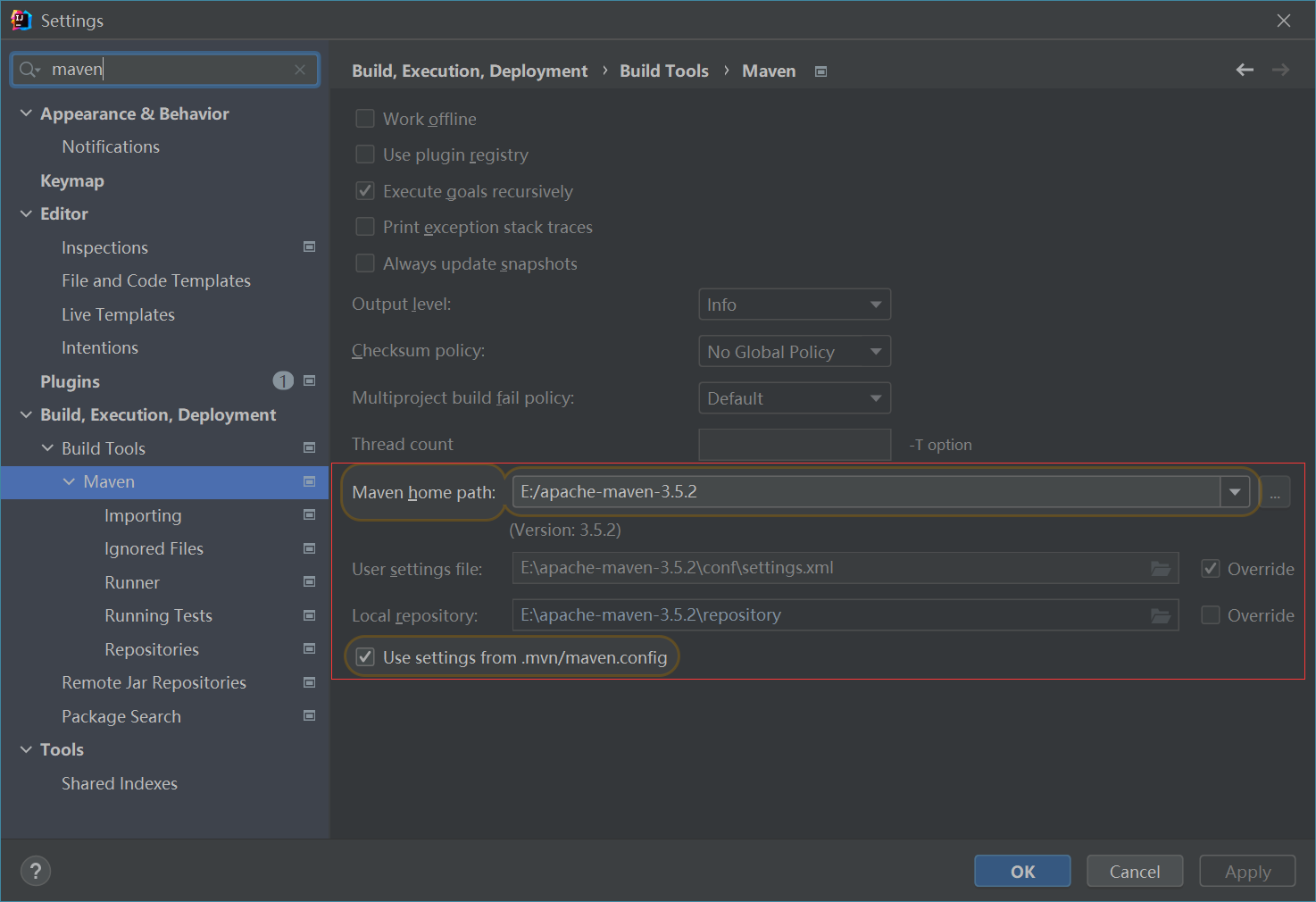Click the project icon next to Plugins
This screenshot has height=902, width=1316.
point(310,380)
